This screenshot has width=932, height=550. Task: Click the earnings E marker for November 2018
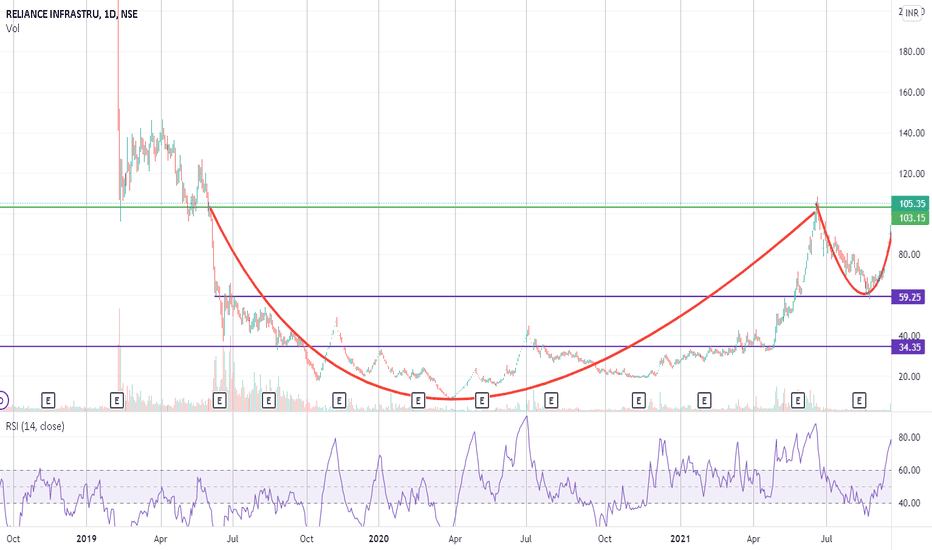(48, 401)
